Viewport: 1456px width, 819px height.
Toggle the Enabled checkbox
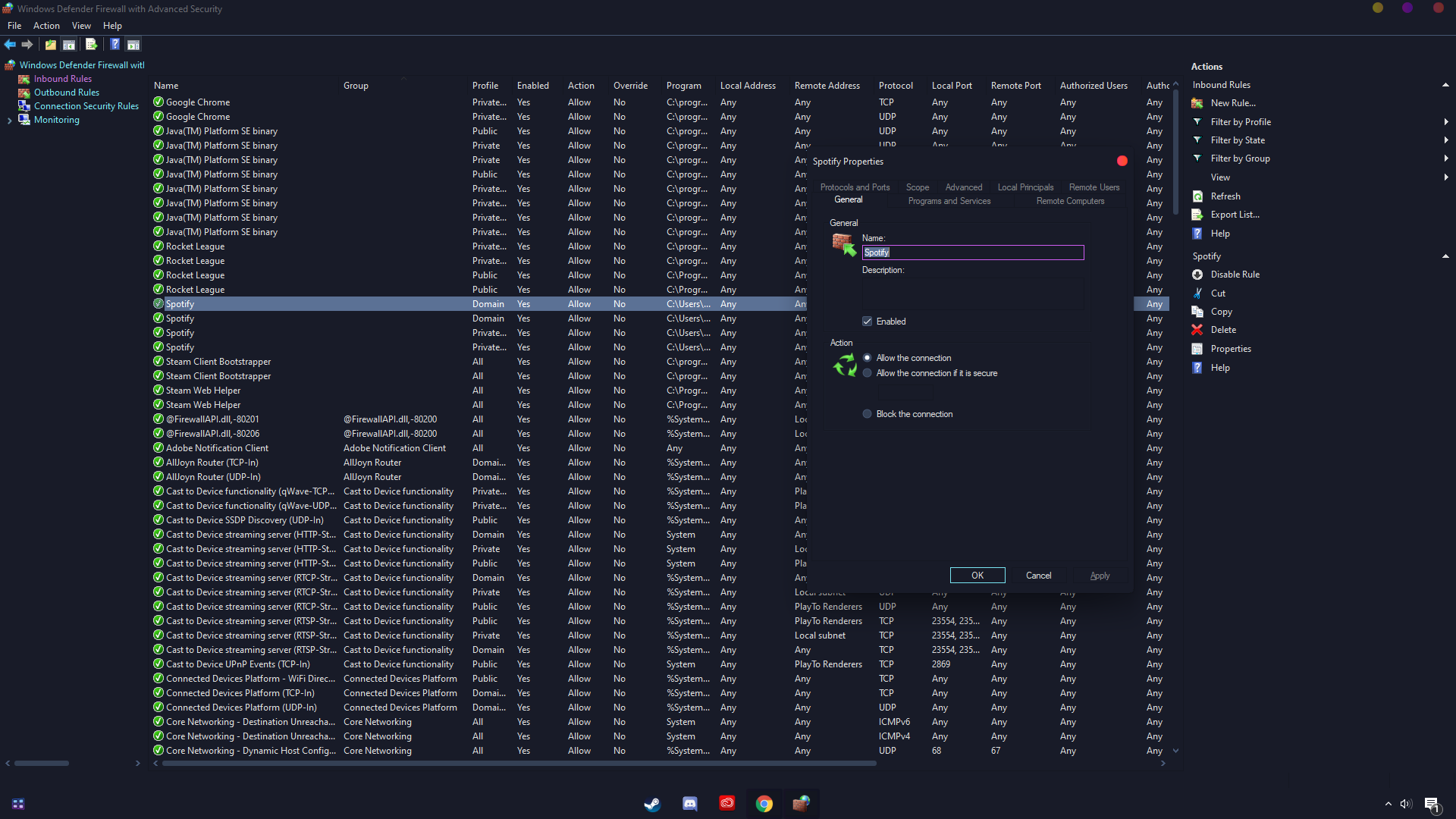pyautogui.click(x=868, y=322)
